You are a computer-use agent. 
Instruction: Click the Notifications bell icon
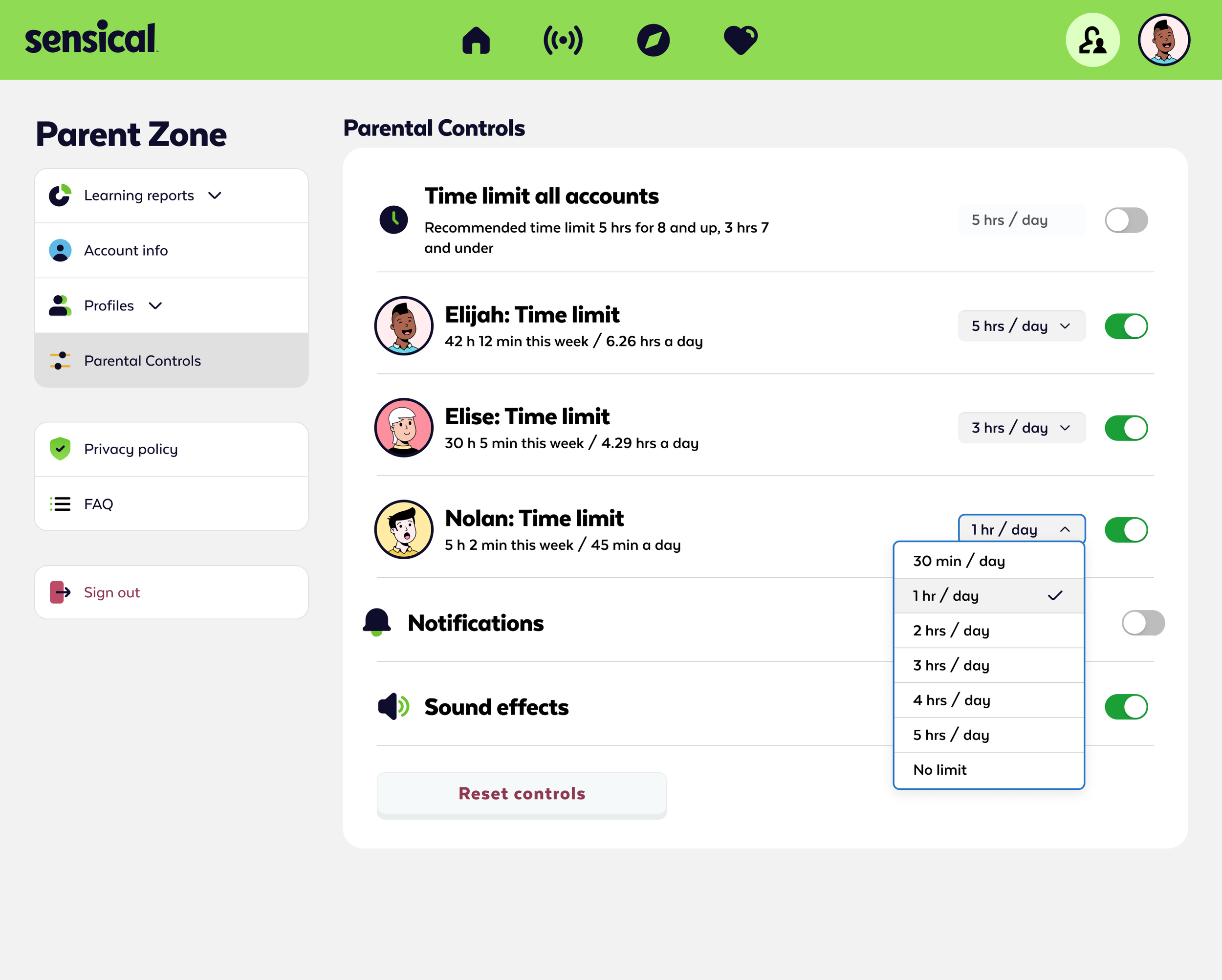pyautogui.click(x=377, y=622)
